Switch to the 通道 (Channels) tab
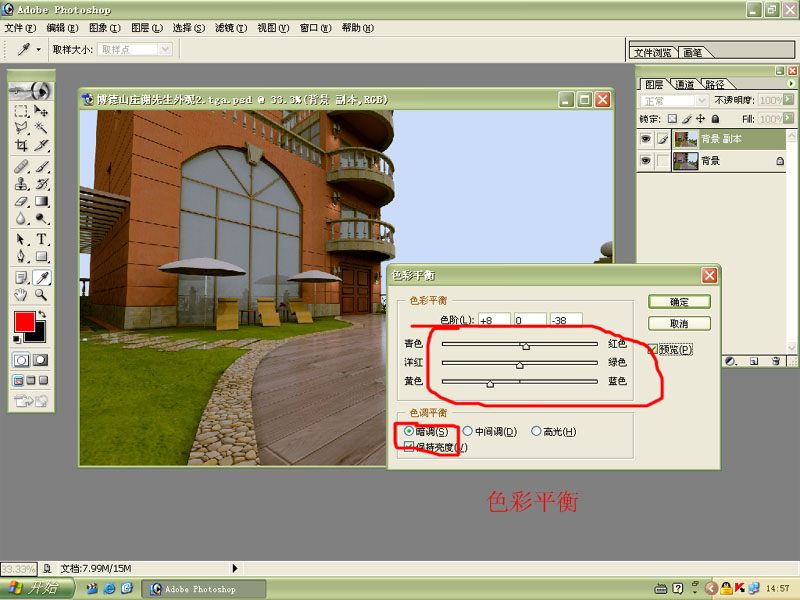This screenshot has width=800, height=600. (x=684, y=84)
